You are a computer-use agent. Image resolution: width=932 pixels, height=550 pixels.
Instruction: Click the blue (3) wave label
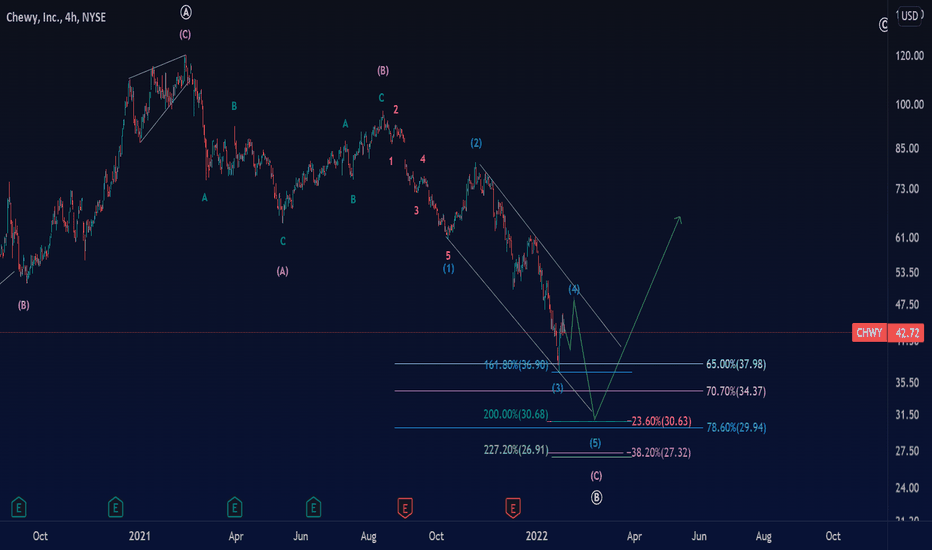[558, 388]
